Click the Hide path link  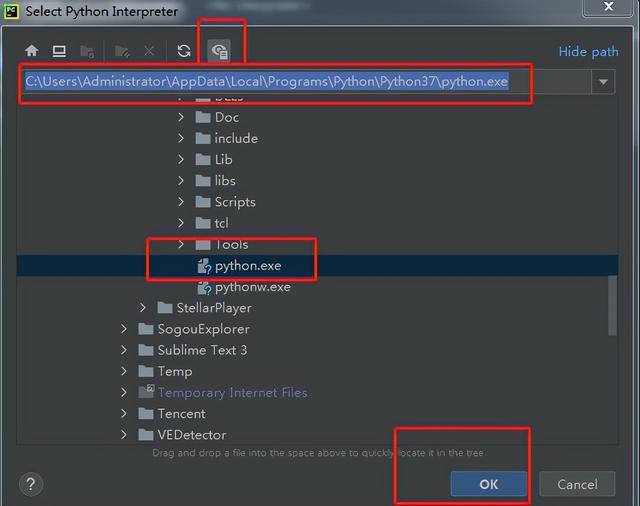588,52
